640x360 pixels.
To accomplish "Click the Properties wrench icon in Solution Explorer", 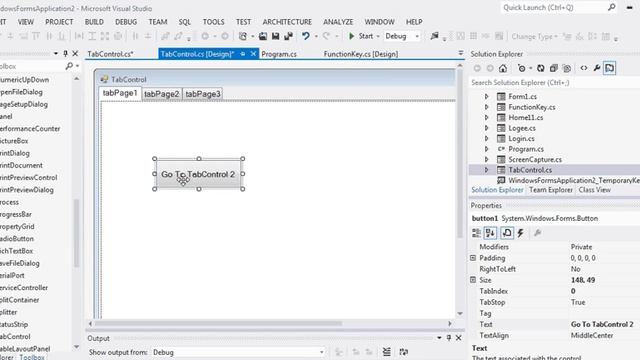I will pyautogui.click(x=597, y=68).
